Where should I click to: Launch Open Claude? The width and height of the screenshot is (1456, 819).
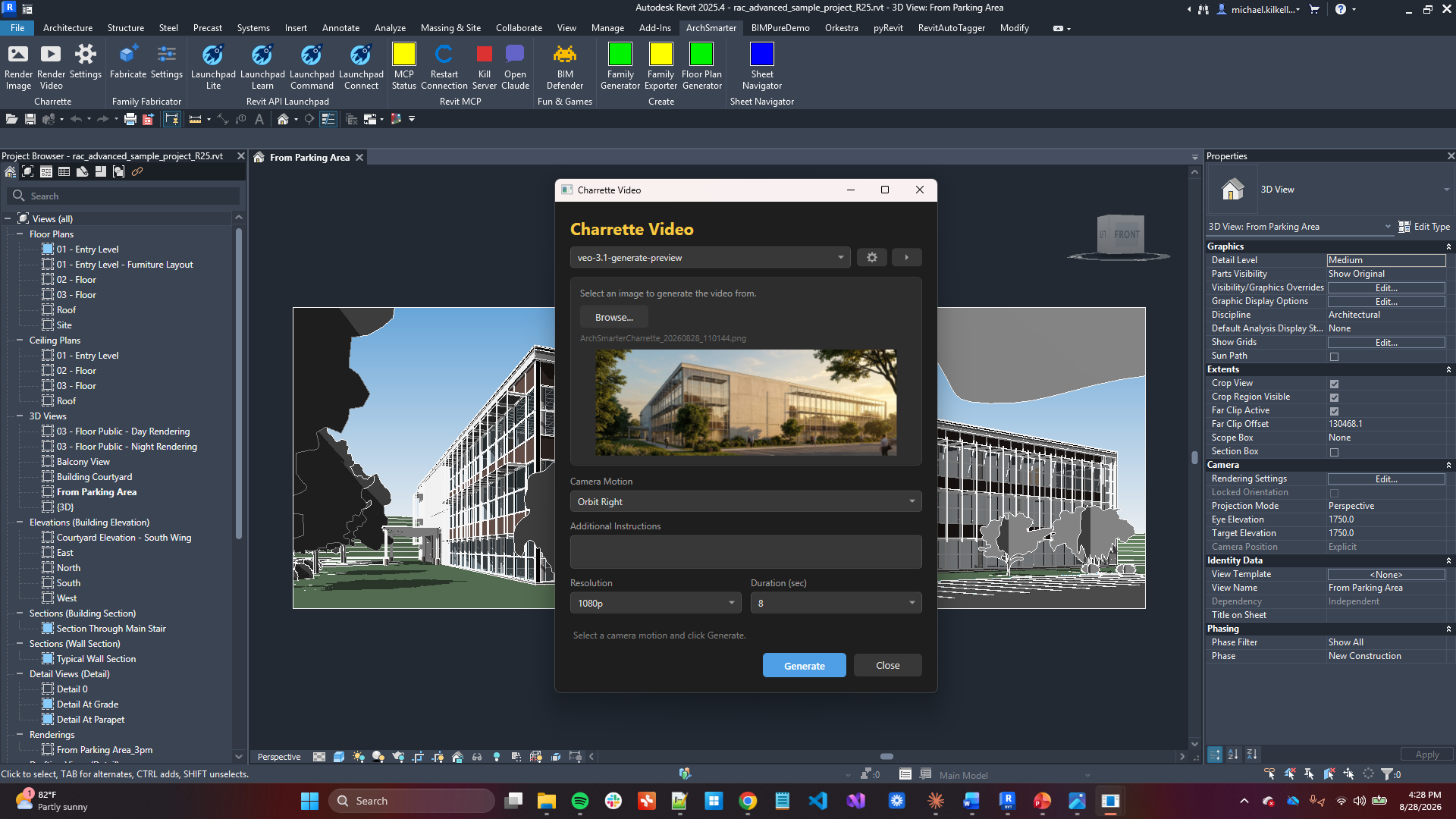pos(515,67)
